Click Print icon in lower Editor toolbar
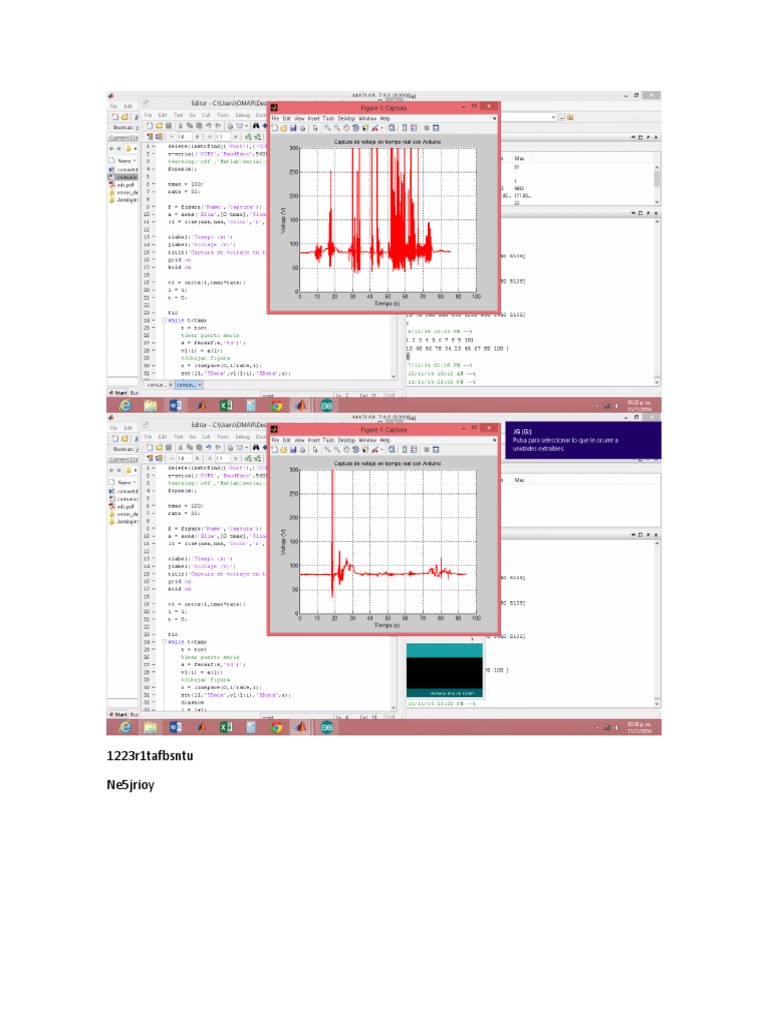 [x=229, y=447]
